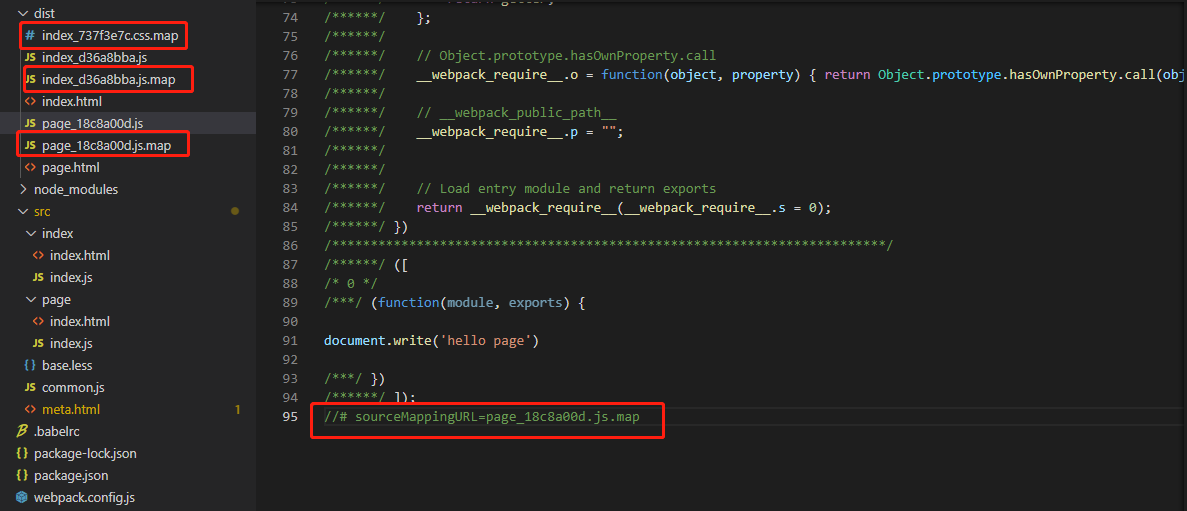The width and height of the screenshot is (1187, 511).
Task: Collapse the src index subfolder
Action: pos(30,233)
